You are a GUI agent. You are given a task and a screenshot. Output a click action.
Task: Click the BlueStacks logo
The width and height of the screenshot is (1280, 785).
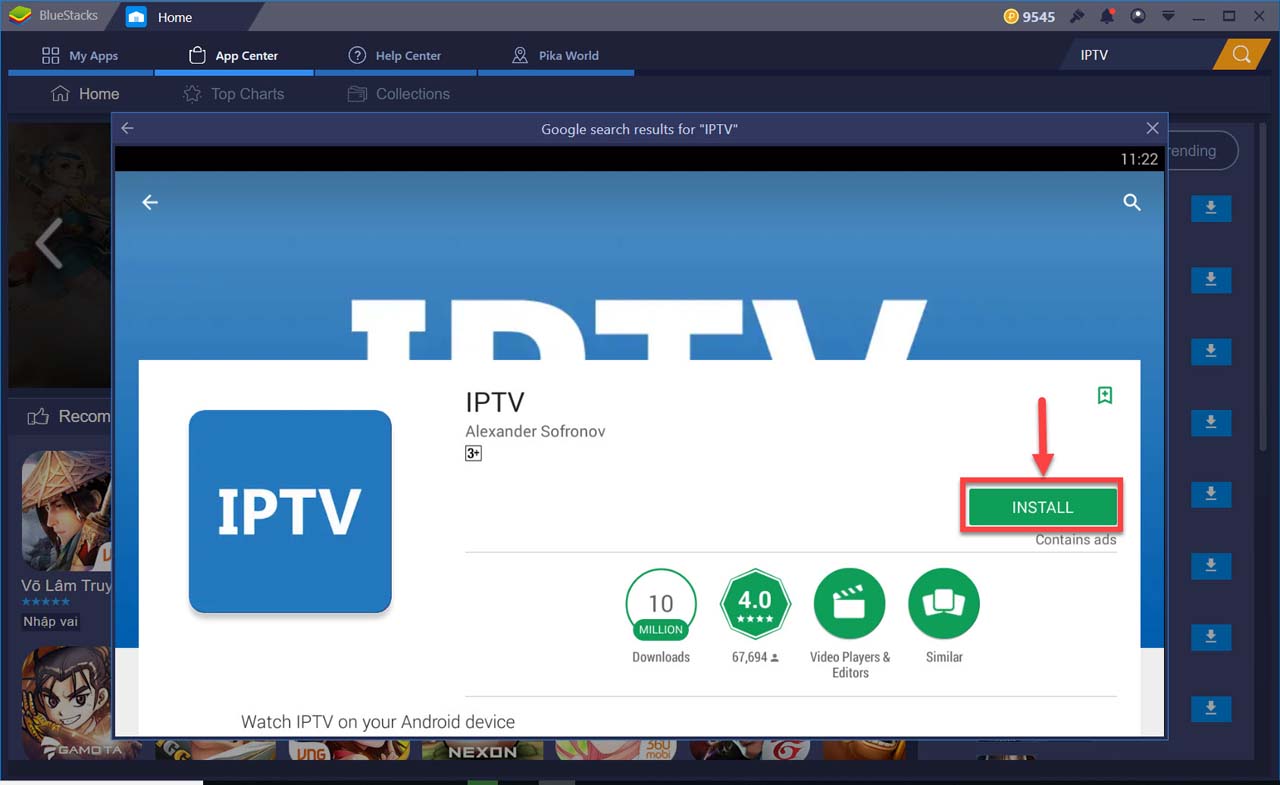(20, 16)
